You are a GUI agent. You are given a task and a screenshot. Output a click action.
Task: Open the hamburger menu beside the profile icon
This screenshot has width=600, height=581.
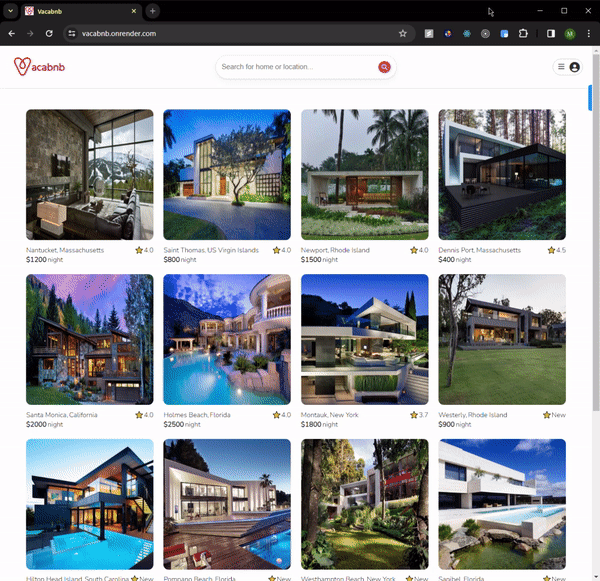[x=561, y=67]
